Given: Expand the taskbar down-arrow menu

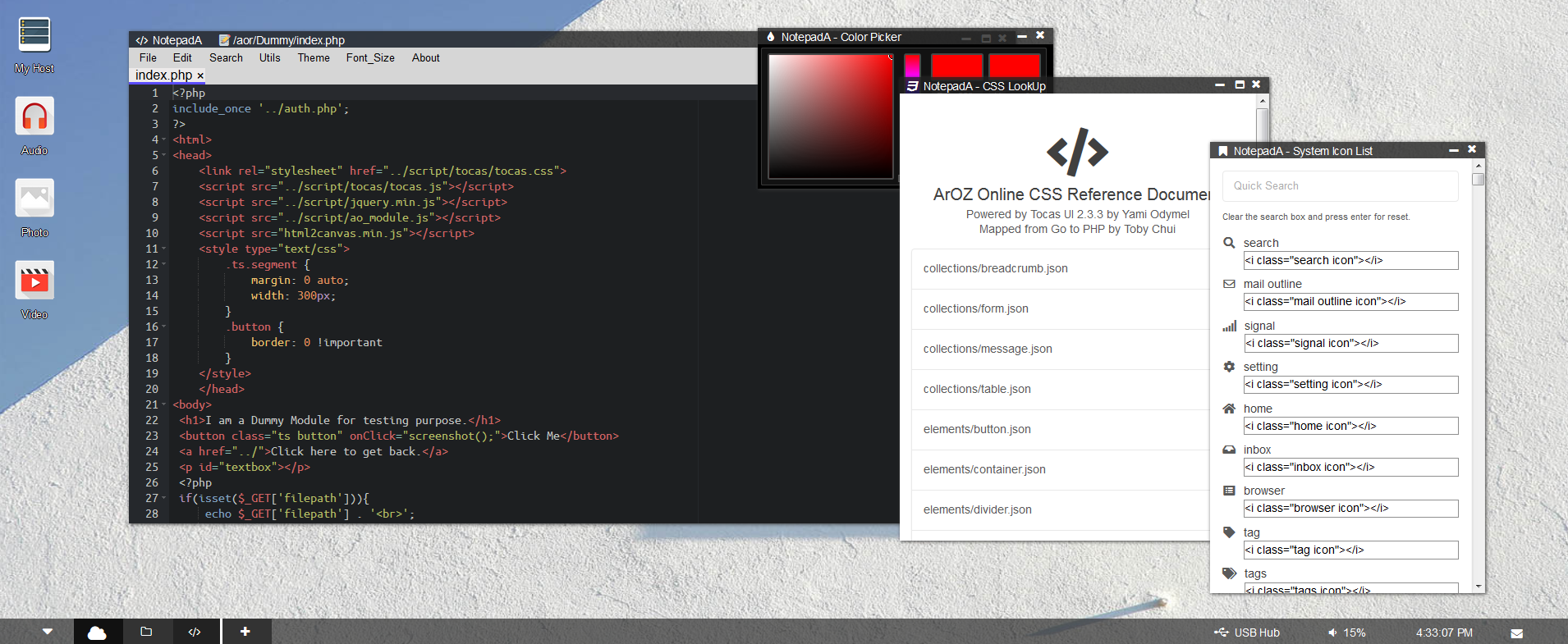Looking at the screenshot, I should (48, 632).
